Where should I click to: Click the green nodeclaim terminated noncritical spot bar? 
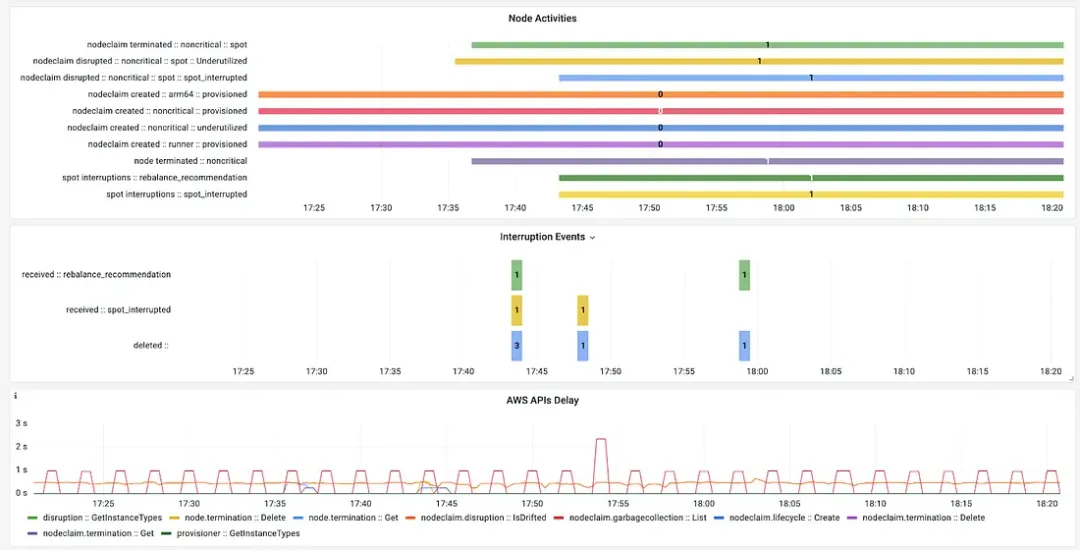(767, 45)
